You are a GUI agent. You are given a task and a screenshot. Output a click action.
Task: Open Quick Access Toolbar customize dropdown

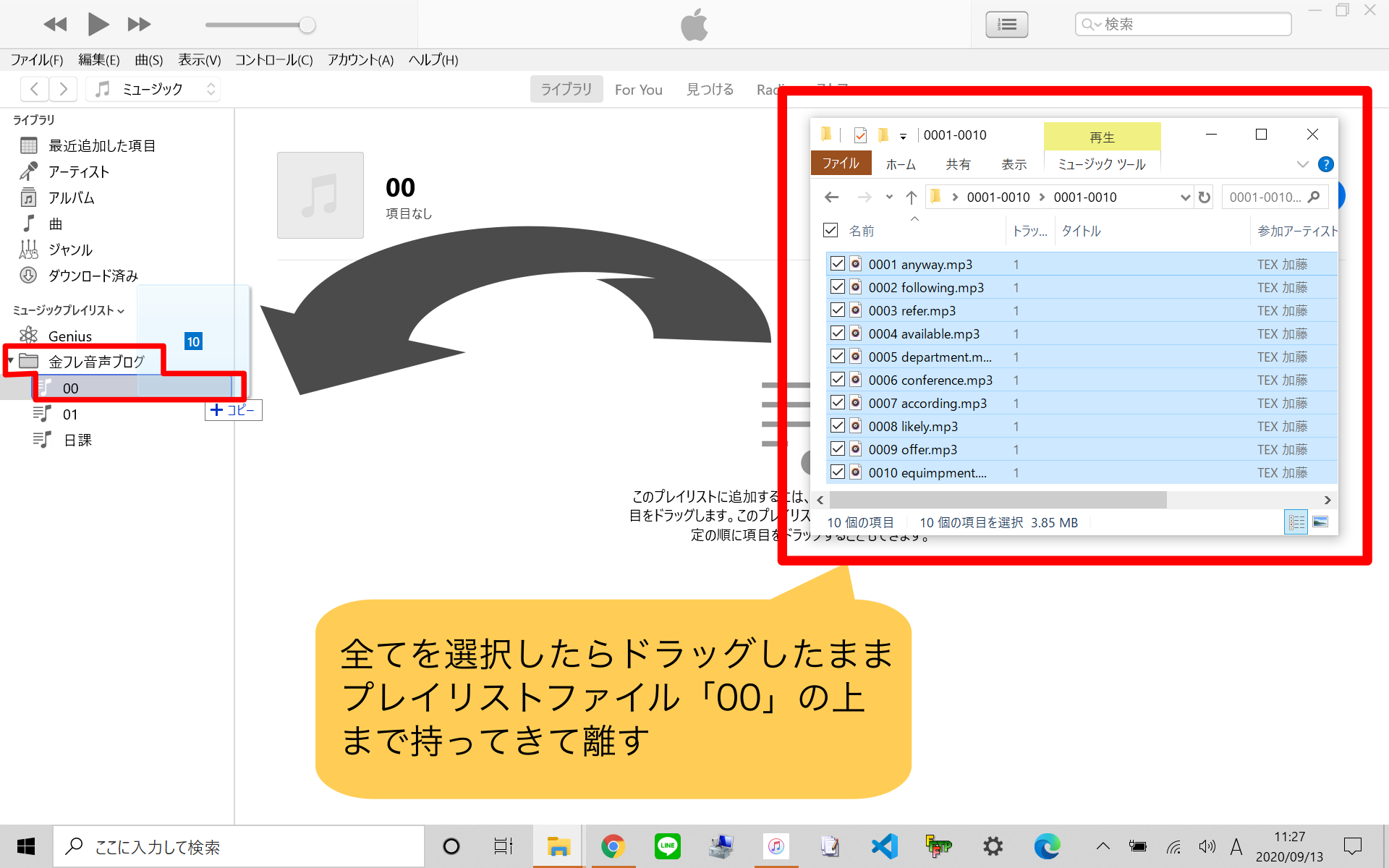pyautogui.click(x=903, y=136)
